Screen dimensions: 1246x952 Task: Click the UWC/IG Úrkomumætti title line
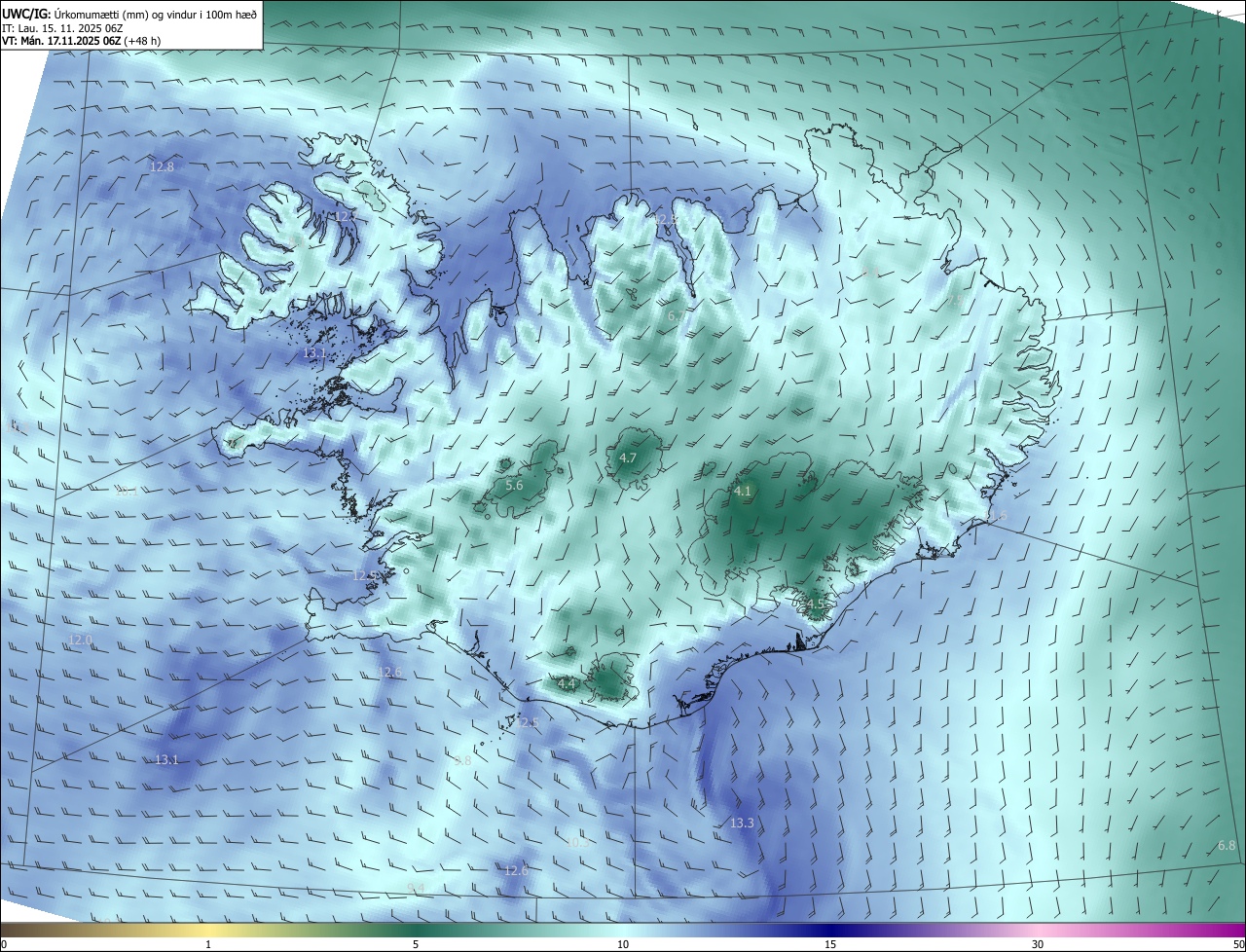tap(129, 15)
